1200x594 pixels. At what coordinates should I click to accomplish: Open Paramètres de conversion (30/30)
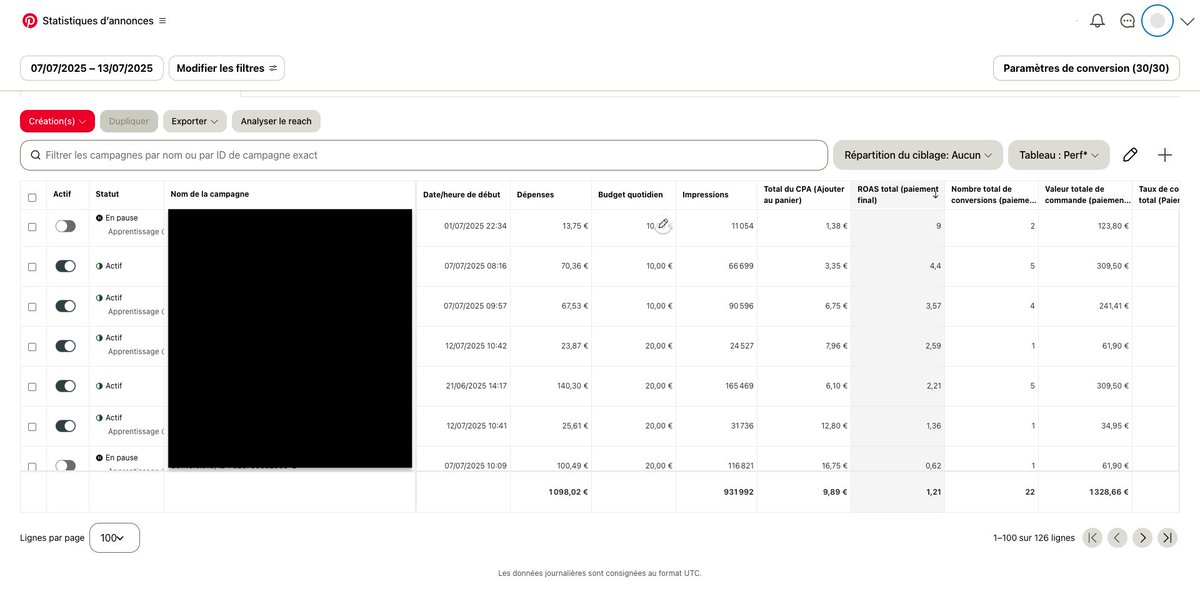pos(1086,68)
